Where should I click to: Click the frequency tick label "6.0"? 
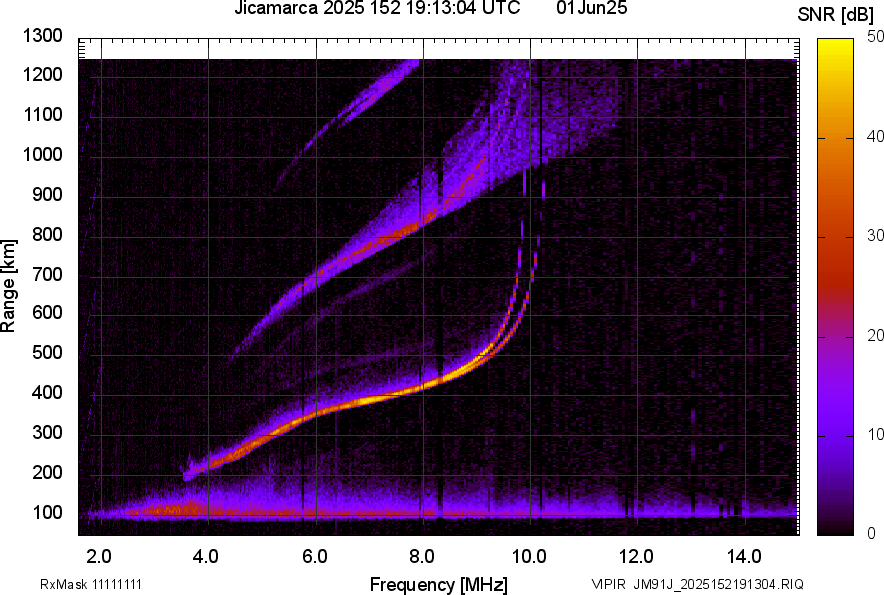314,557
